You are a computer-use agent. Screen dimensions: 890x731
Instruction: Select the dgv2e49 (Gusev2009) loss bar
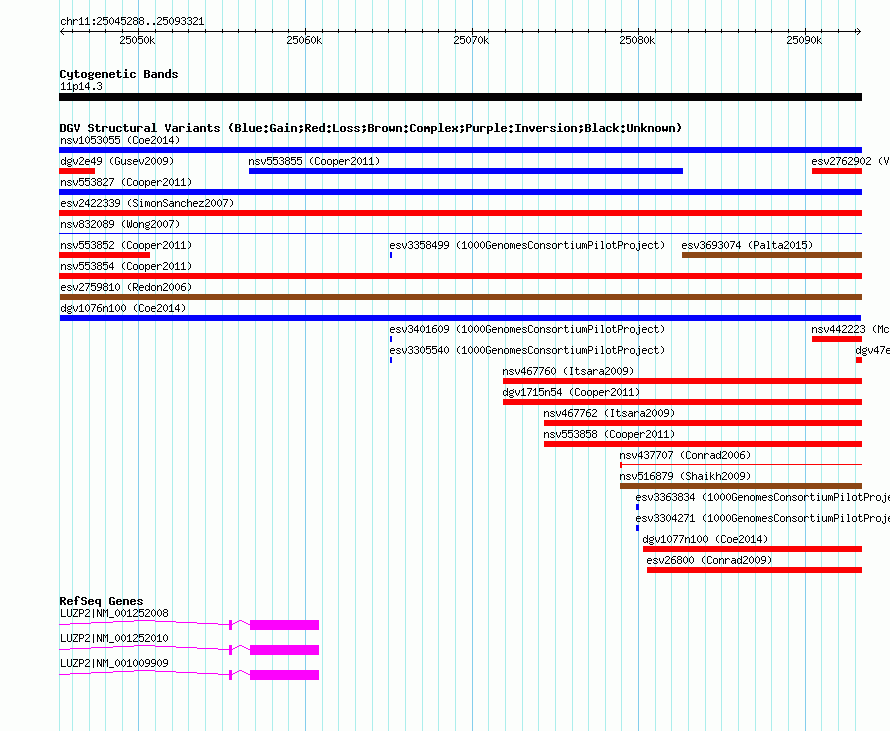coord(77,171)
